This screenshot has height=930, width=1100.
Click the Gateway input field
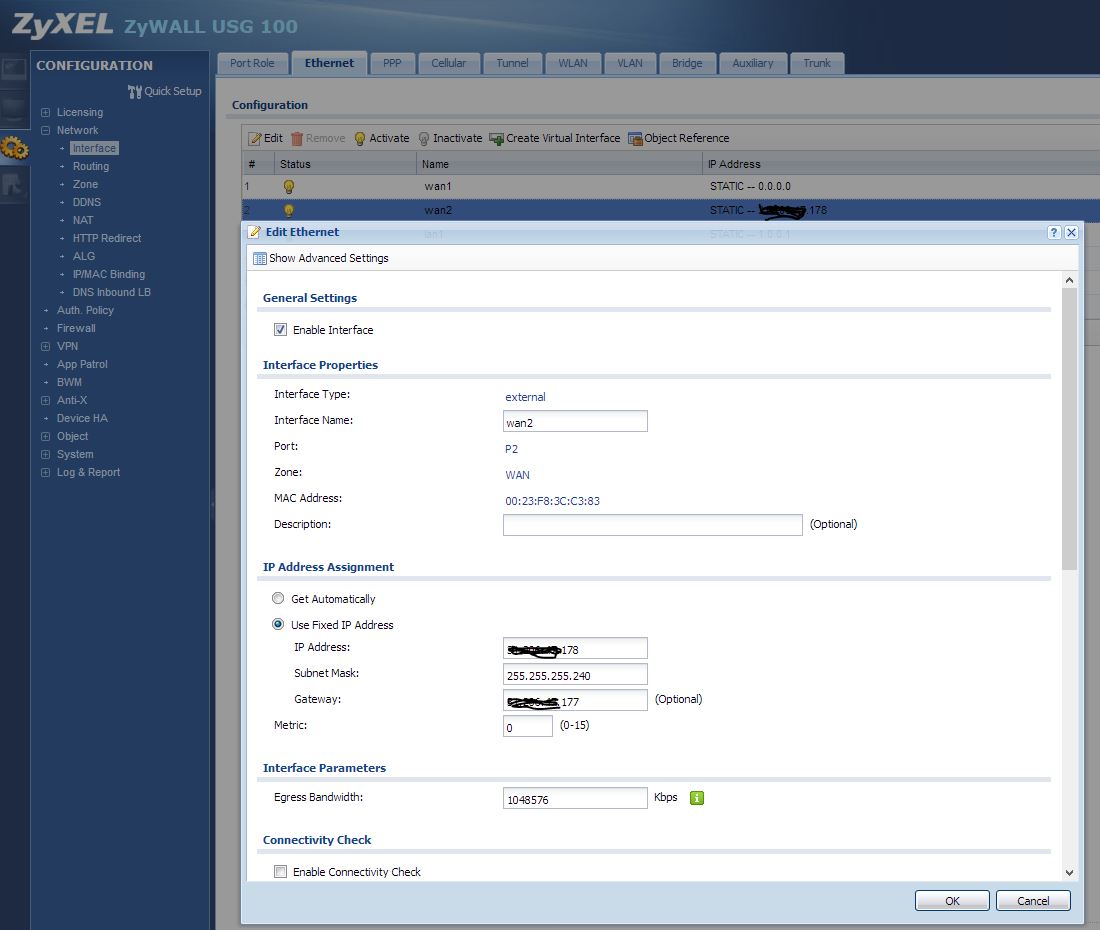click(x=575, y=701)
